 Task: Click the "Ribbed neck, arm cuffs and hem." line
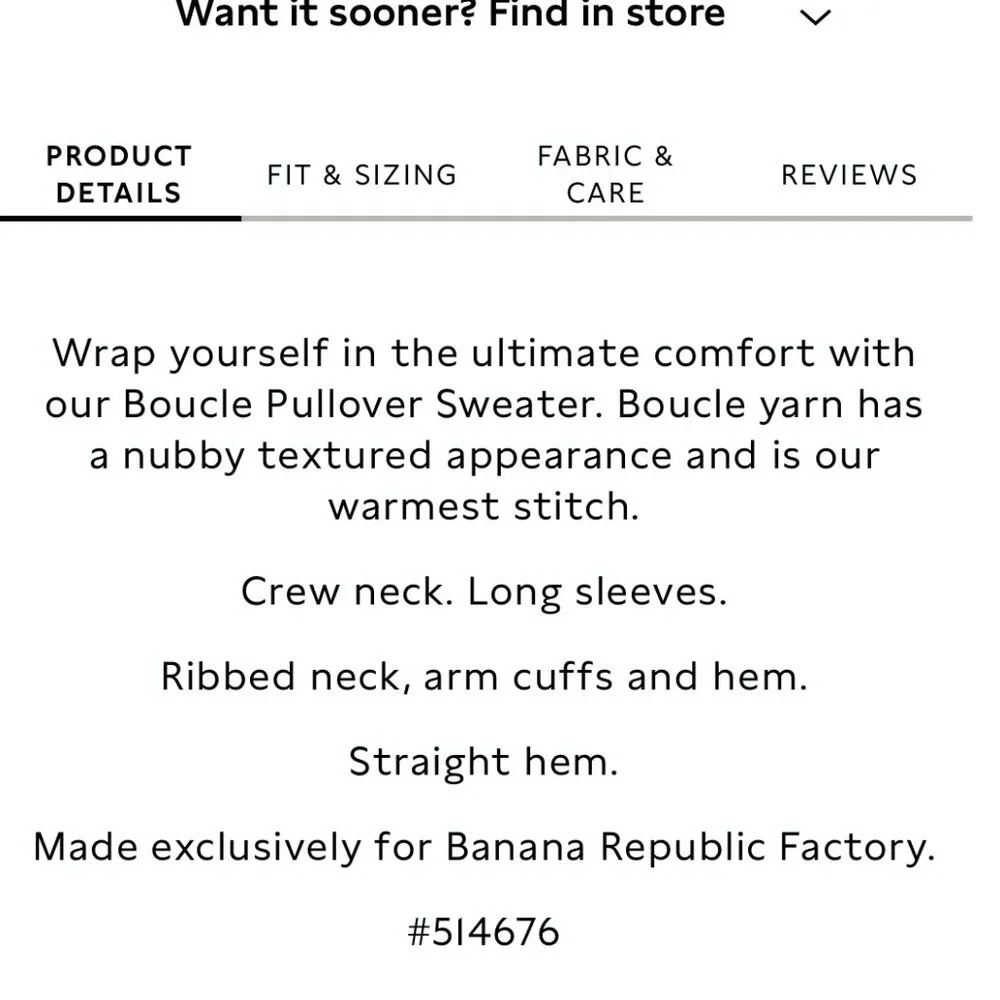pos(484,677)
